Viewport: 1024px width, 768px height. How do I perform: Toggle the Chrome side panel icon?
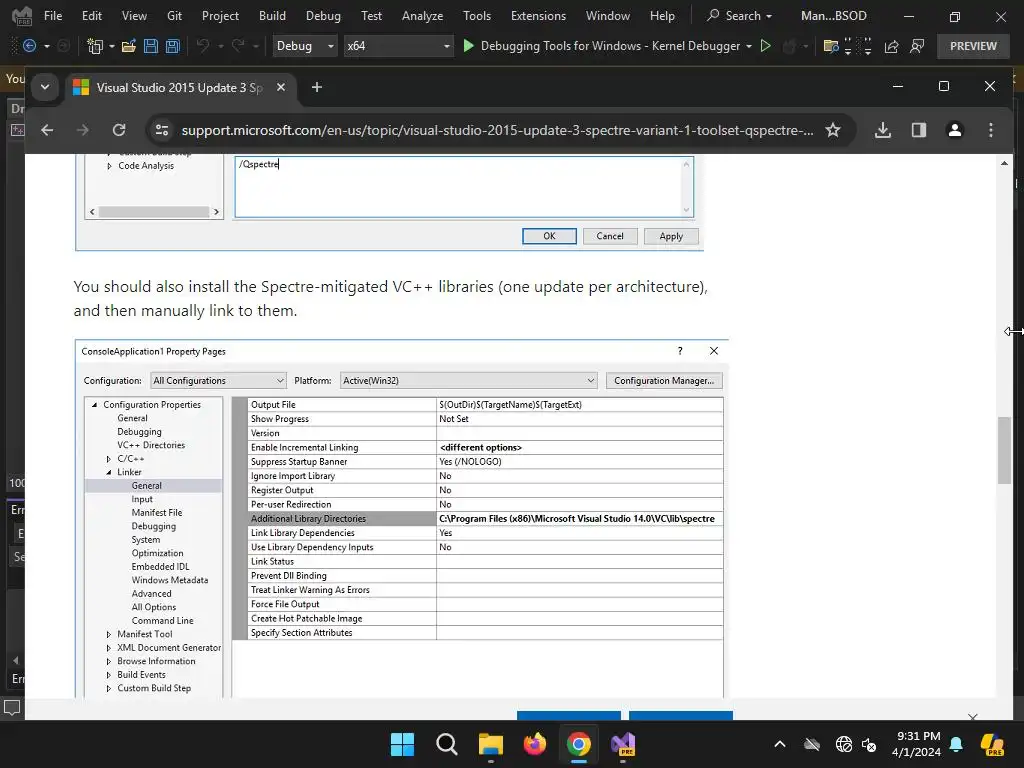click(919, 130)
